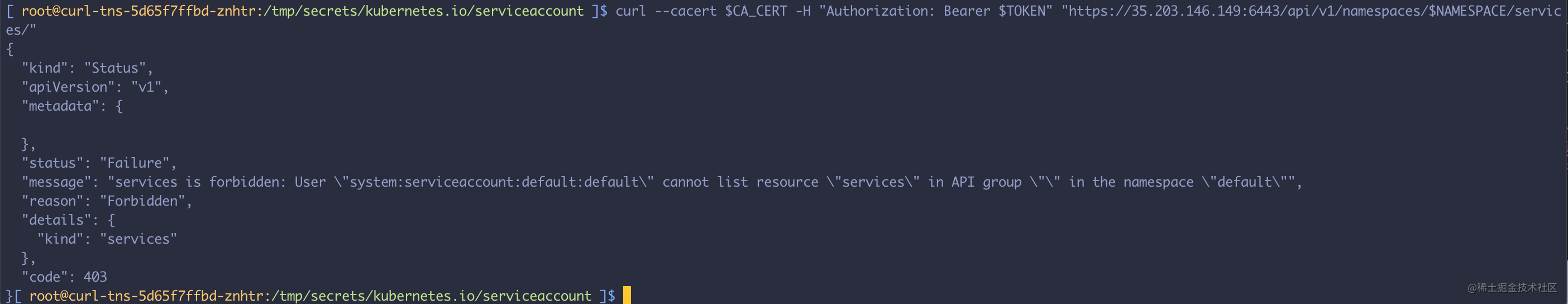
Task: Click the $CA_CERT variable in the command
Action: (756, 11)
